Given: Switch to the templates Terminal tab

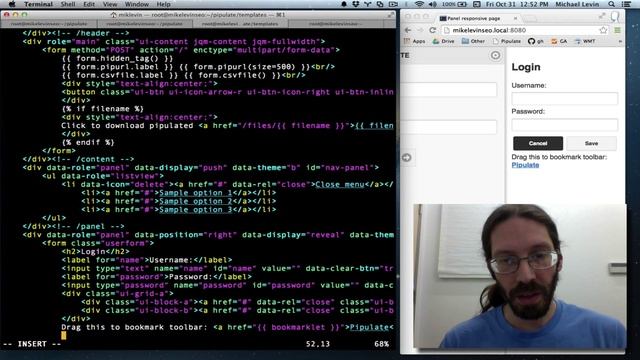Looking at the screenshot, I should pyautogui.click(x=240, y=24).
